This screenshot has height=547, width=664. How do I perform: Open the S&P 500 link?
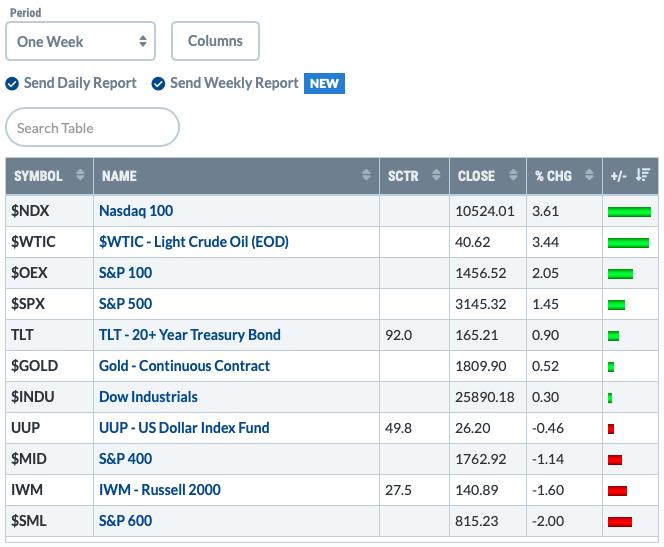[x=125, y=304]
